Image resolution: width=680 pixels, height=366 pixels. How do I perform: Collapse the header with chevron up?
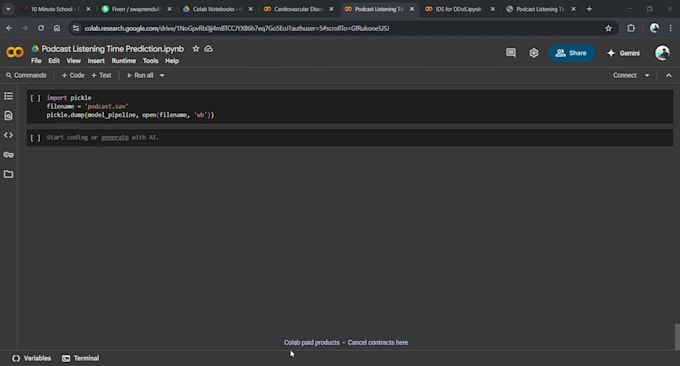(669, 75)
